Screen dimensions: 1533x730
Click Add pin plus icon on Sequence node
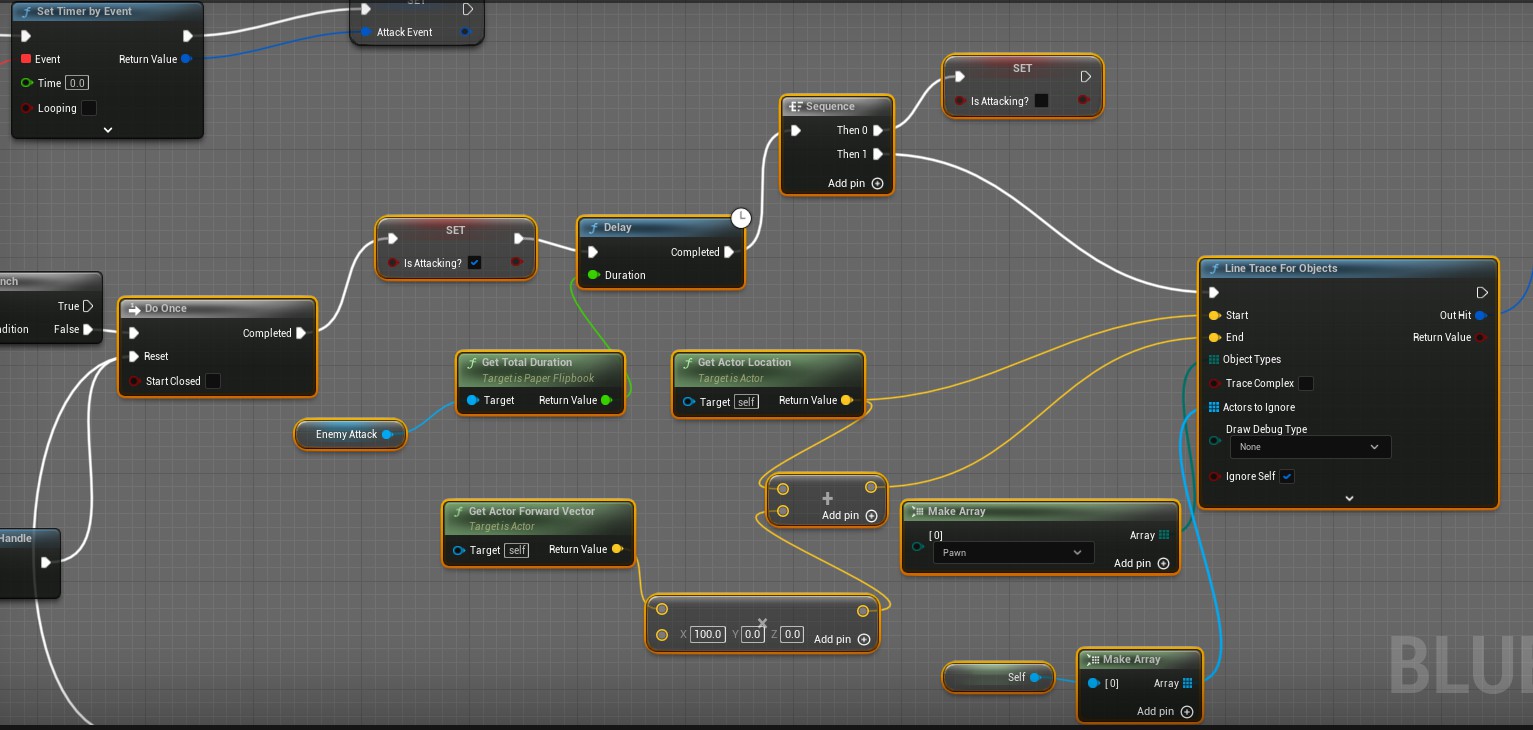click(x=877, y=184)
